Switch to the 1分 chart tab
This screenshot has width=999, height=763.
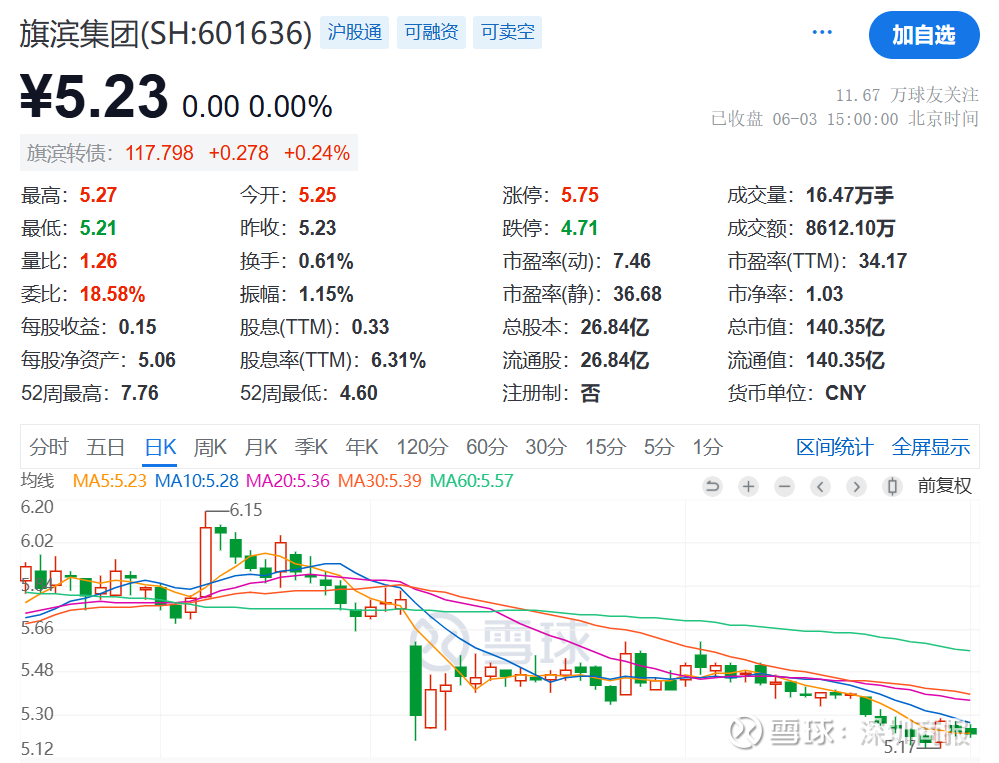click(707, 447)
